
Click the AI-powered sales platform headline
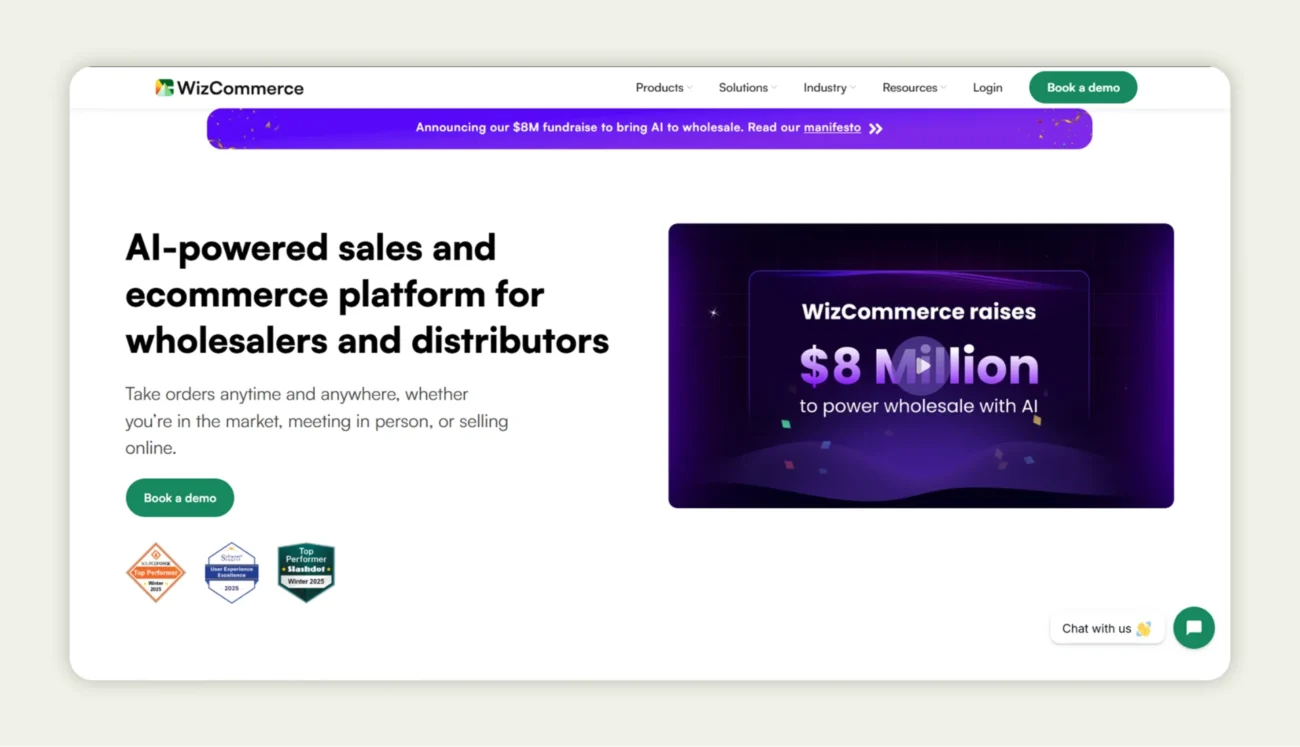(367, 294)
